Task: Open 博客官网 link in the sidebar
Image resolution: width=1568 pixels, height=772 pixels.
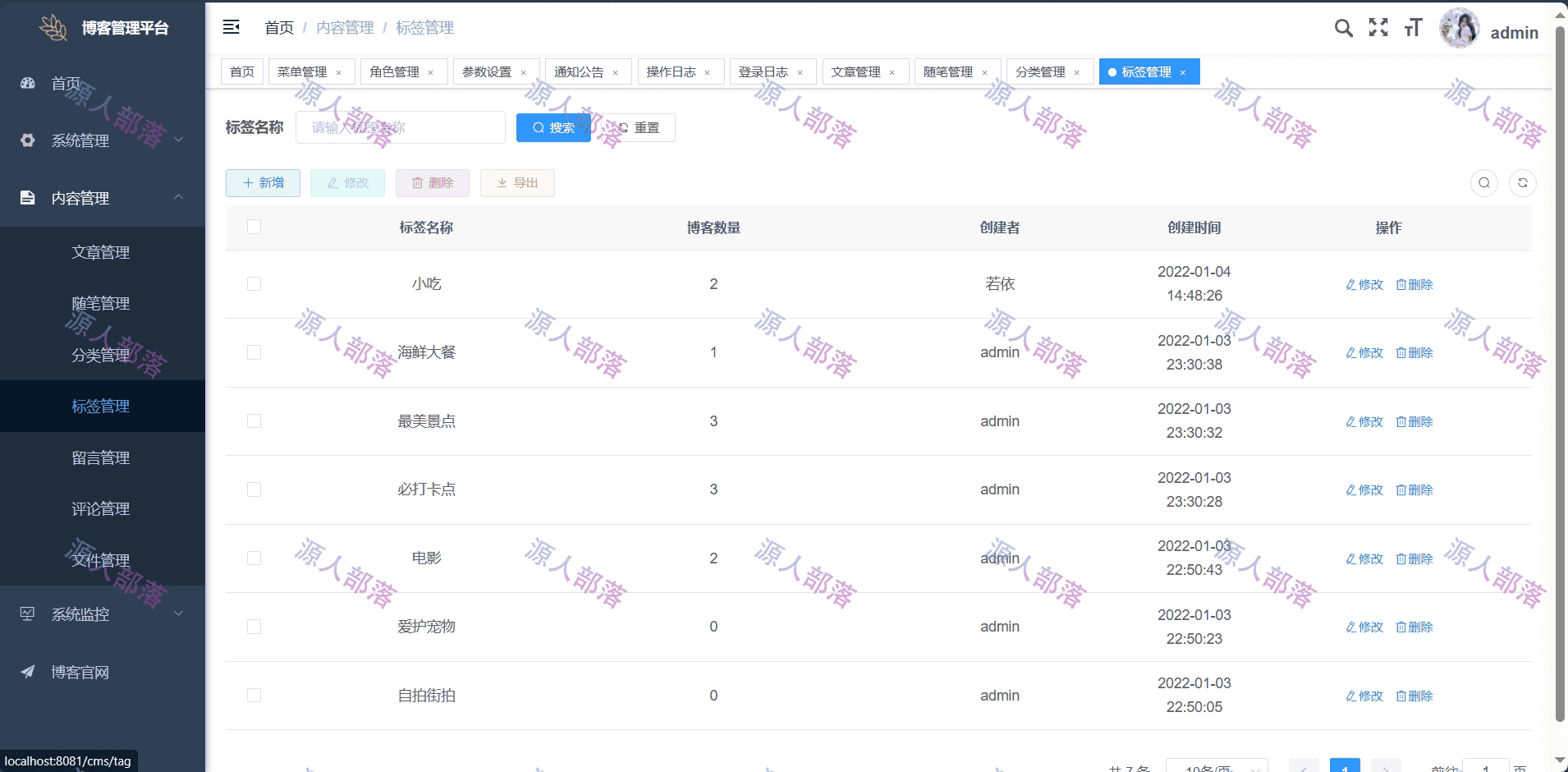Action: 103,672
